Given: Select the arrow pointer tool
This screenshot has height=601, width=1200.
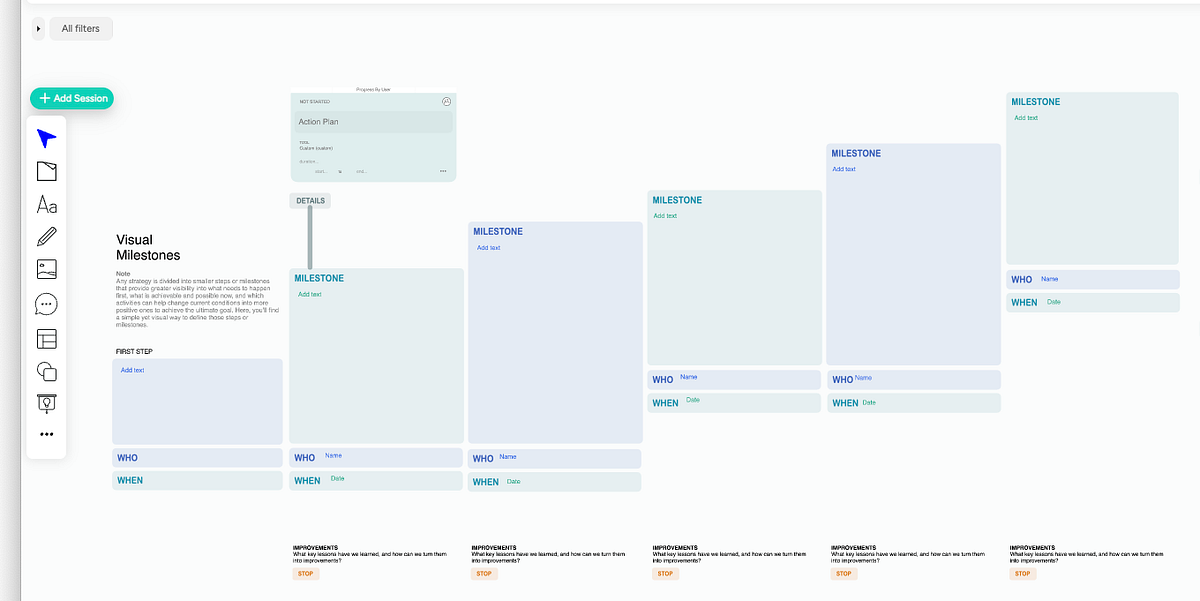Looking at the screenshot, I should [x=46, y=139].
